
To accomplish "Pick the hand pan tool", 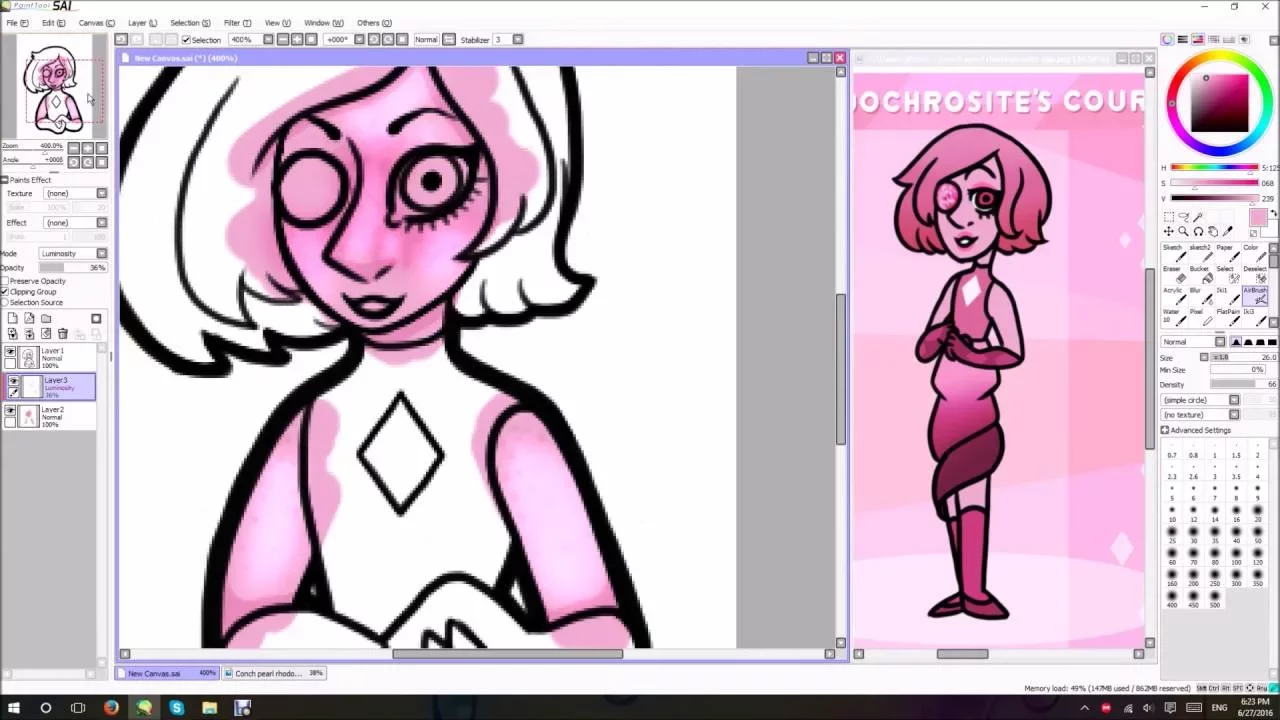I will click(1213, 232).
